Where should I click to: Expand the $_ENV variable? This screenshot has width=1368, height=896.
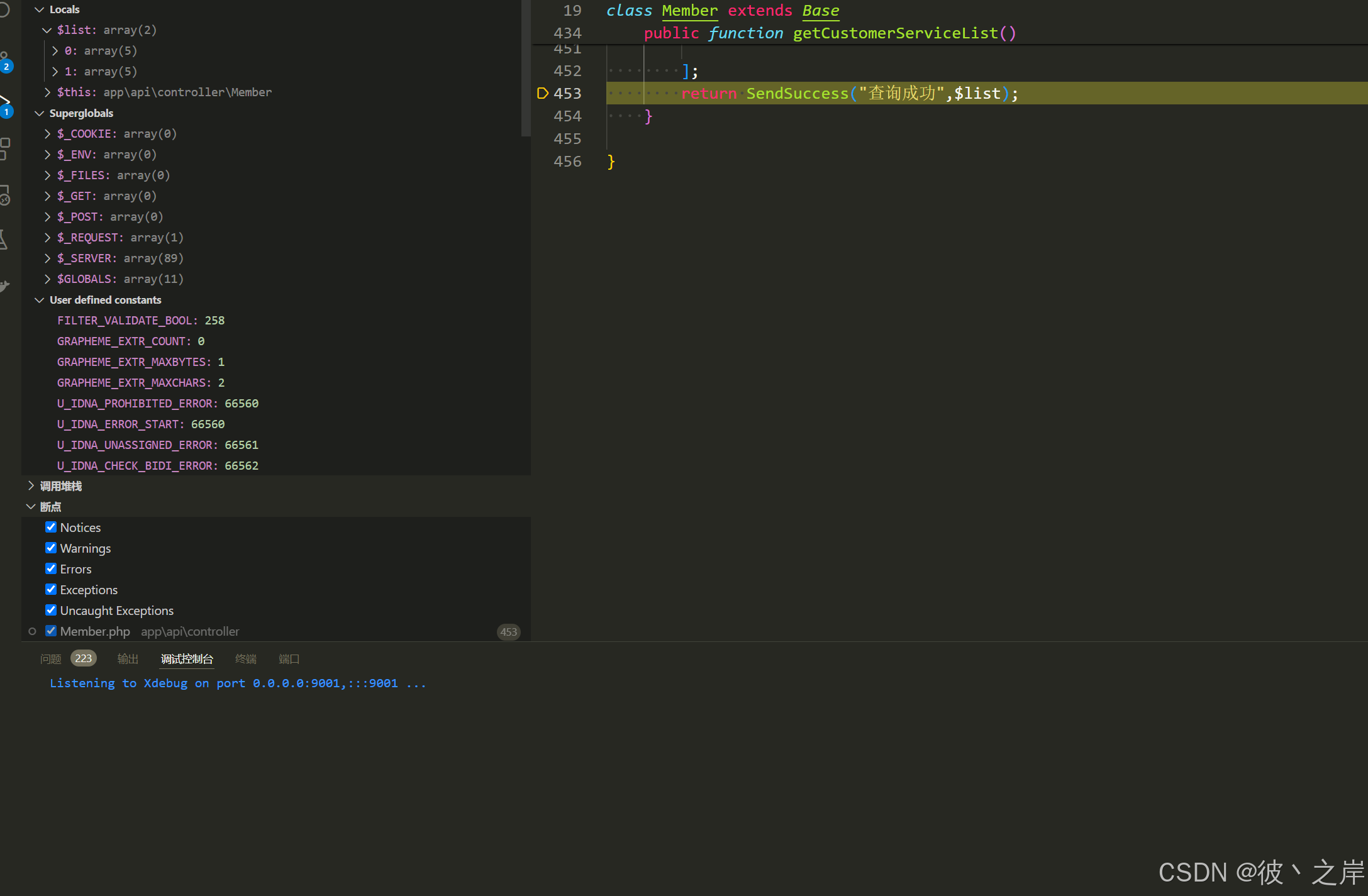click(47, 155)
